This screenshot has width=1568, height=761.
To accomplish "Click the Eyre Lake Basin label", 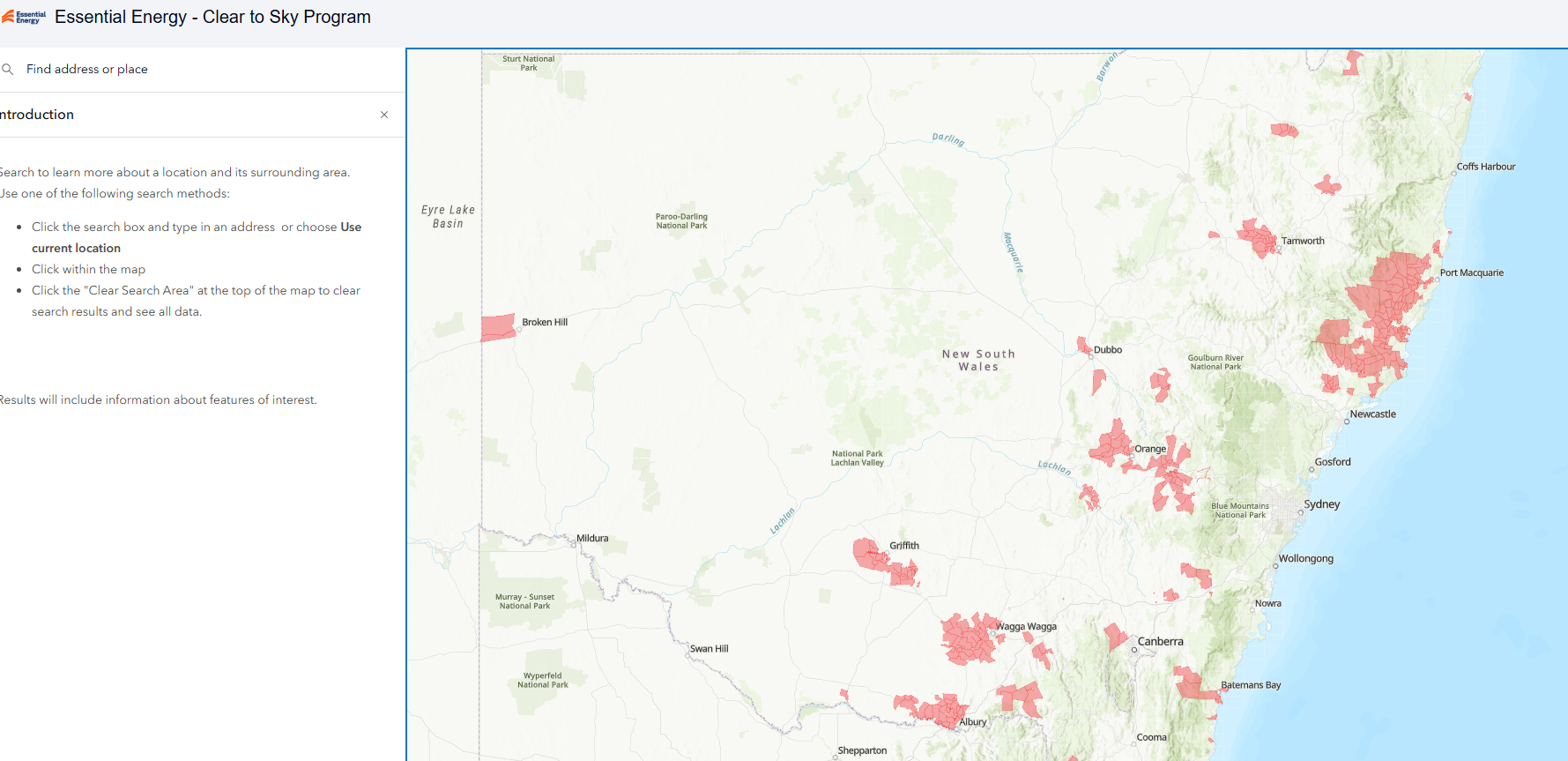I will pos(448,217).
